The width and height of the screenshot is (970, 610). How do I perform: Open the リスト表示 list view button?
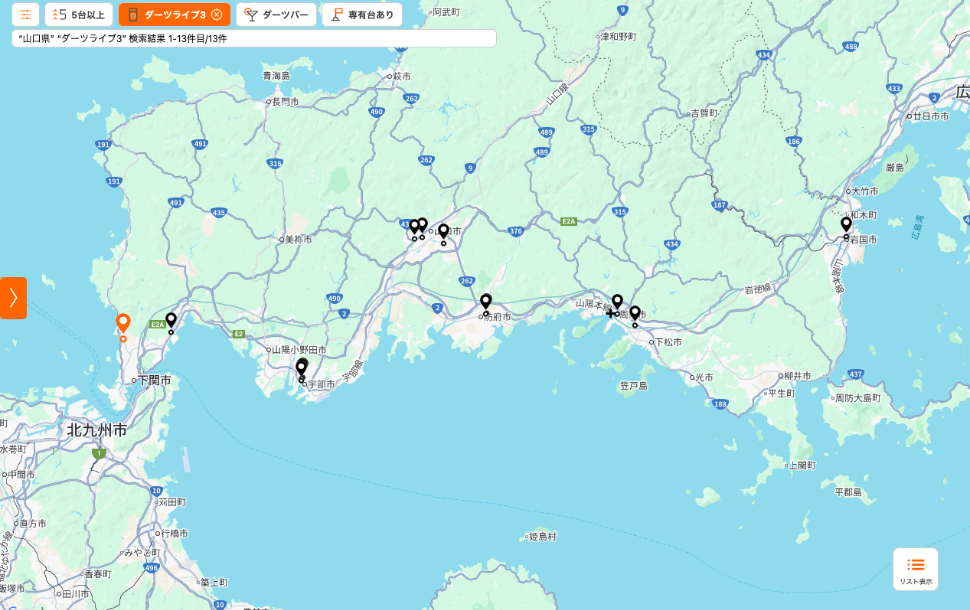coord(915,569)
